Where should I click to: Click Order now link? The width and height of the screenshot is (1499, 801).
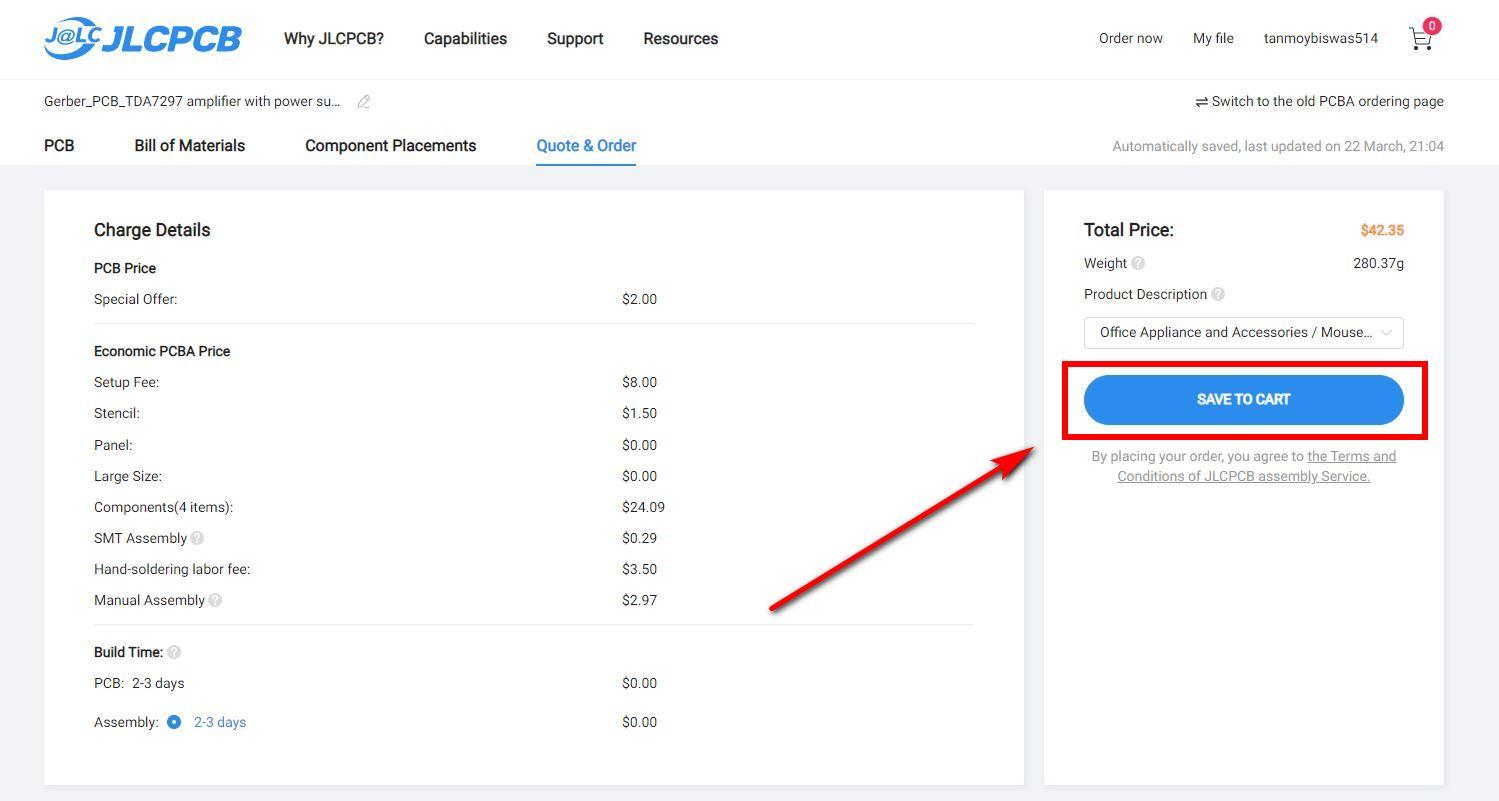click(x=1131, y=38)
